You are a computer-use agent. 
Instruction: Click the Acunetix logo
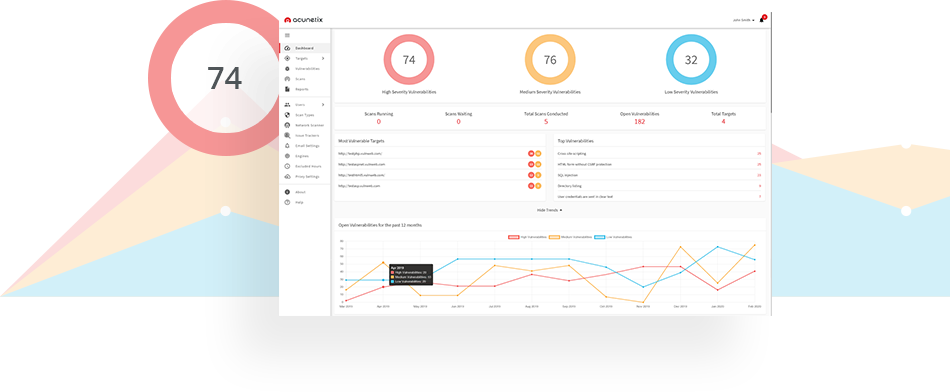(304, 20)
